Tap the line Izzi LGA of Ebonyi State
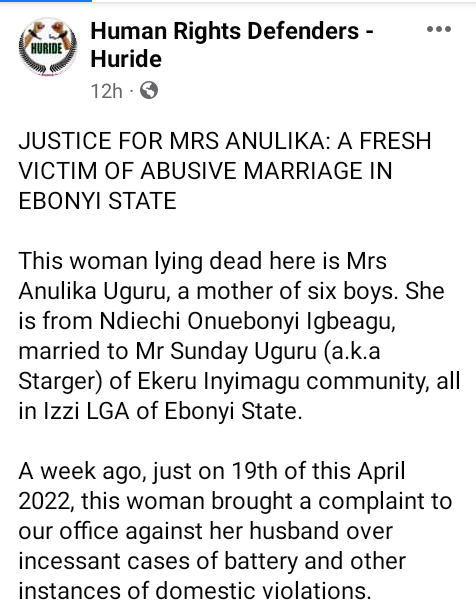The image size is (476, 604). tap(160, 411)
